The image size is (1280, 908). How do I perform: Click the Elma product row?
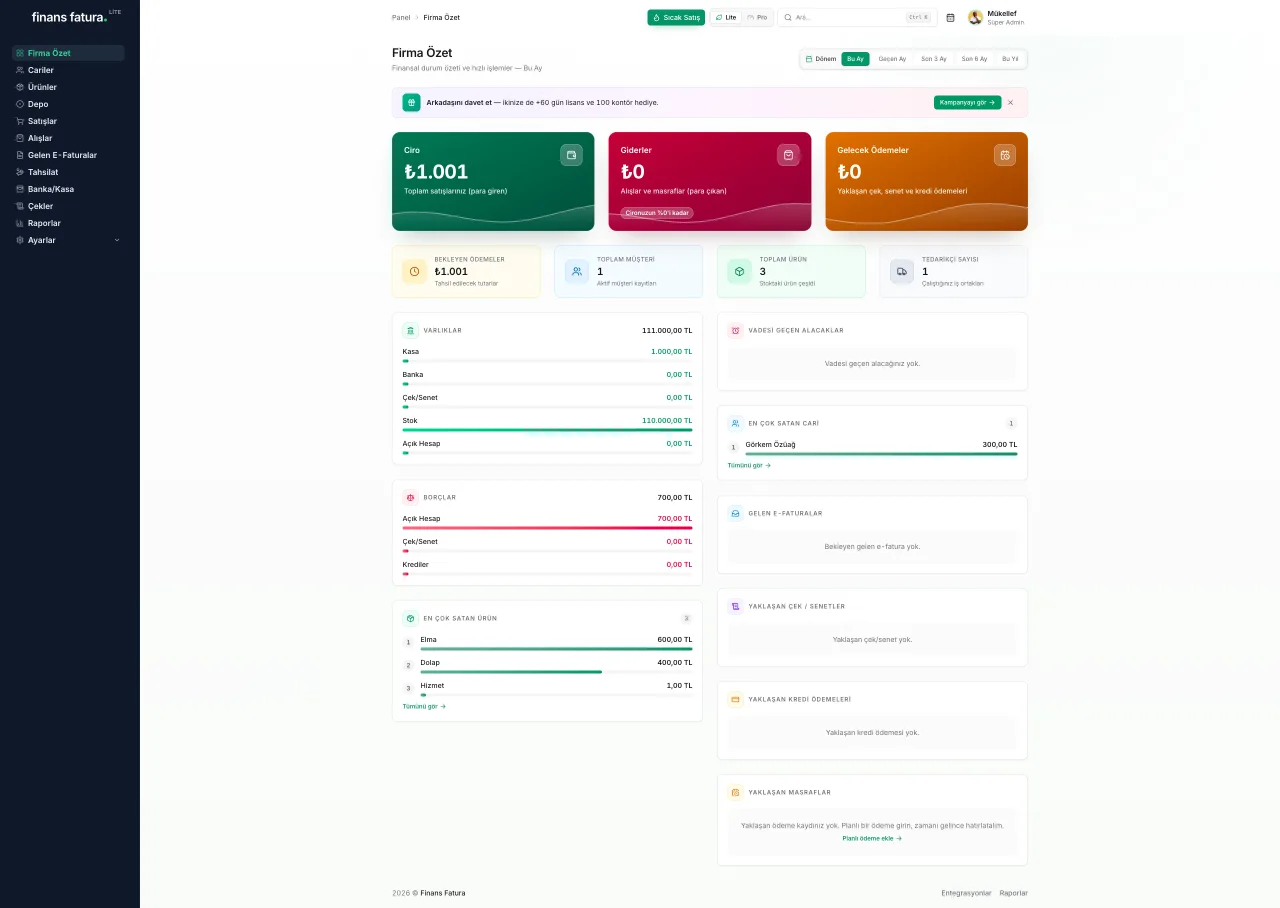click(547, 643)
